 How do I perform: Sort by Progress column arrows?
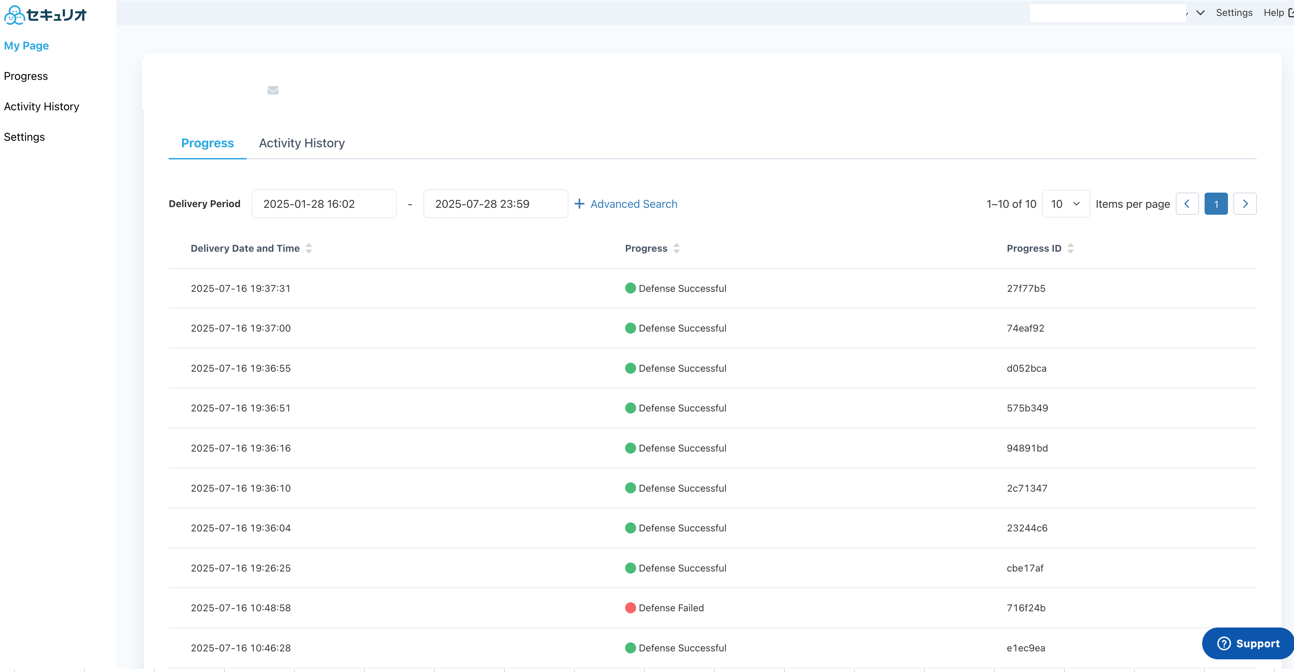[677, 248]
